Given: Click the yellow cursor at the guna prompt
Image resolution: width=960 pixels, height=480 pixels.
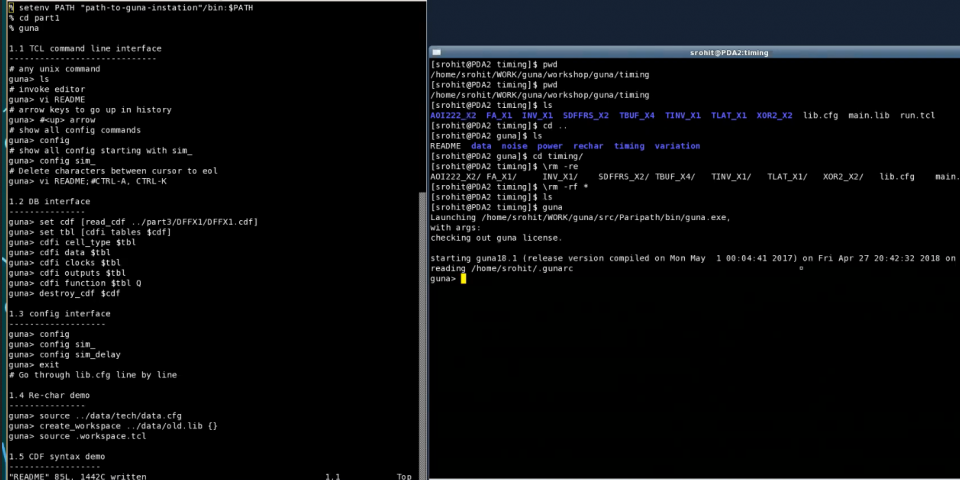Looking at the screenshot, I should [x=463, y=279].
